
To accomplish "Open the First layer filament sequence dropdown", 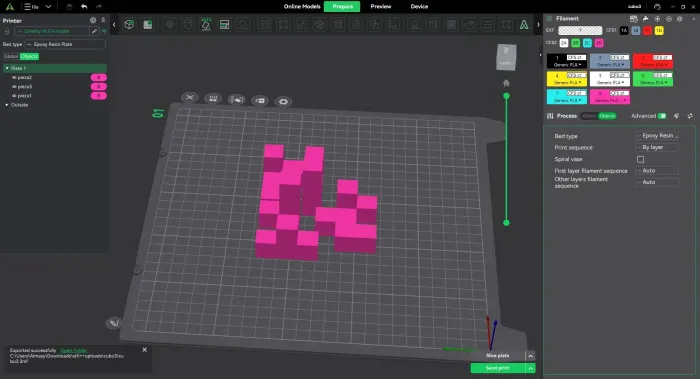I will pos(657,171).
